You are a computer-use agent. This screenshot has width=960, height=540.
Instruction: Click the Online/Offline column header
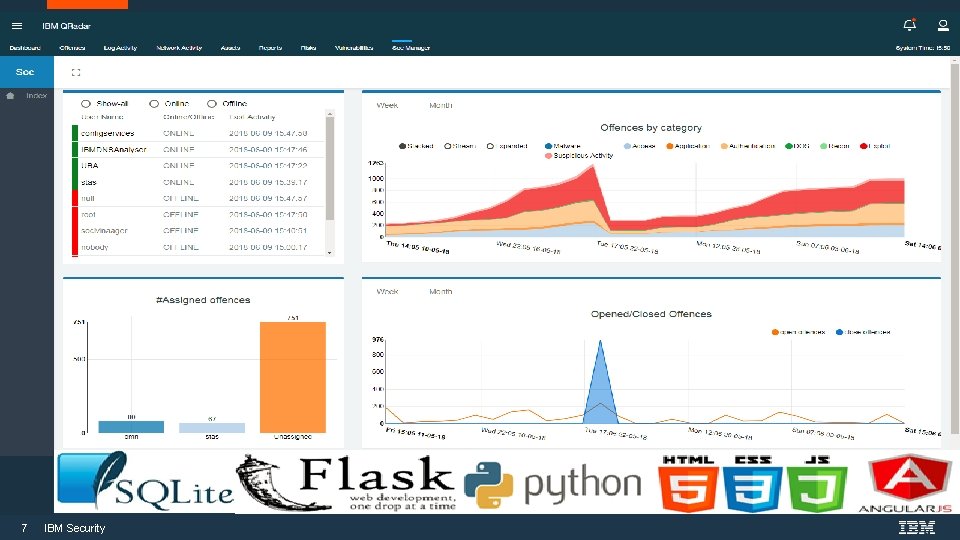(x=189, y=117)
